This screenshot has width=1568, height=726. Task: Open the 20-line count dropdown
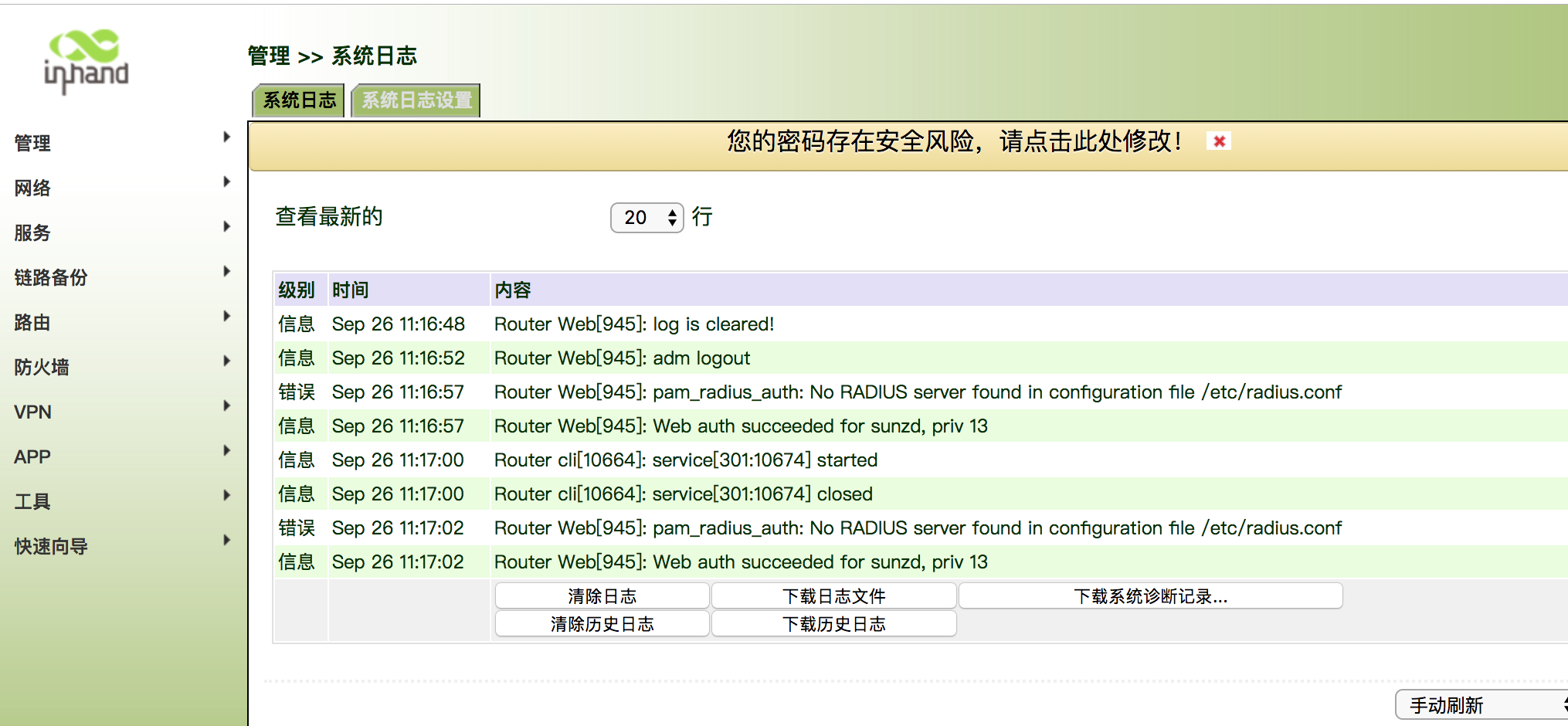coord(647,218)
